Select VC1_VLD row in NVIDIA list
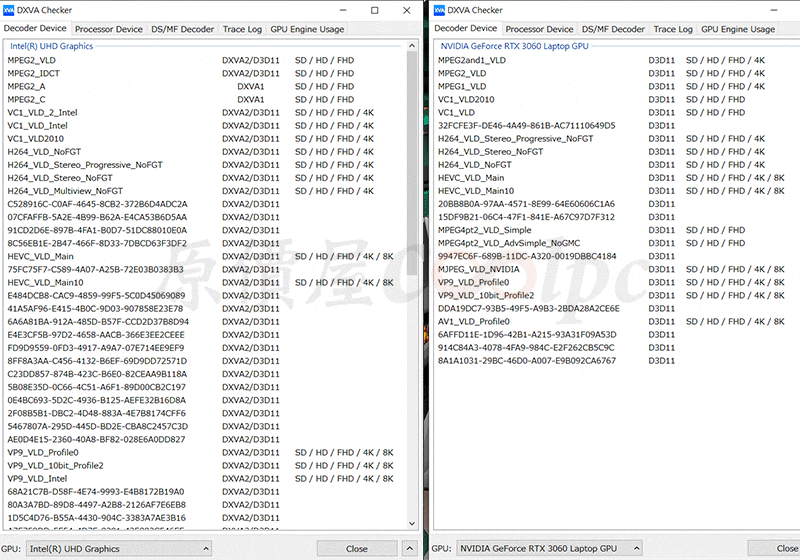Viewport: 800px width, 560px height. pyautogui.click(x=617, y=113)
